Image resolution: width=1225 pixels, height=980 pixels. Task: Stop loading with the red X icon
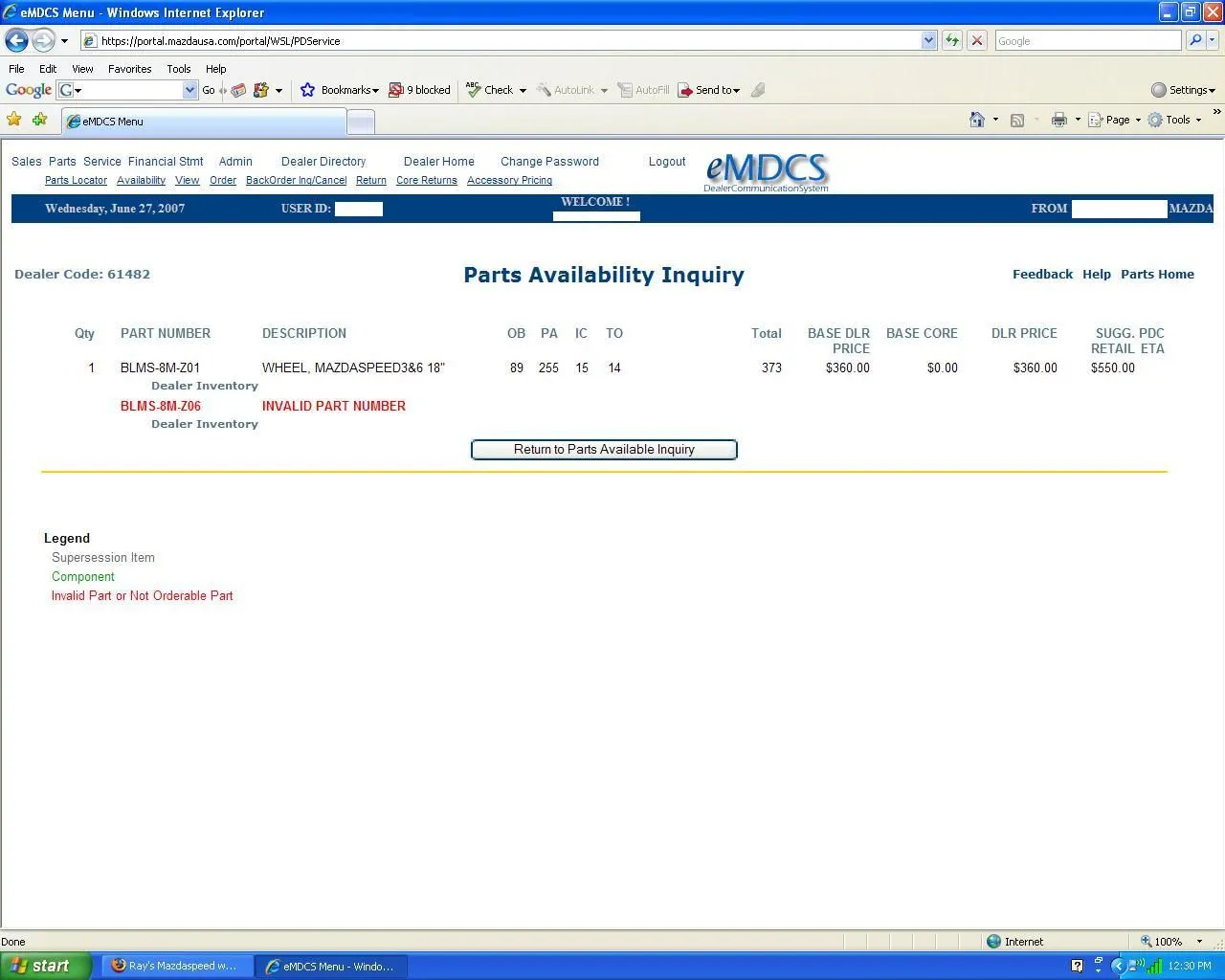(977, 40)
